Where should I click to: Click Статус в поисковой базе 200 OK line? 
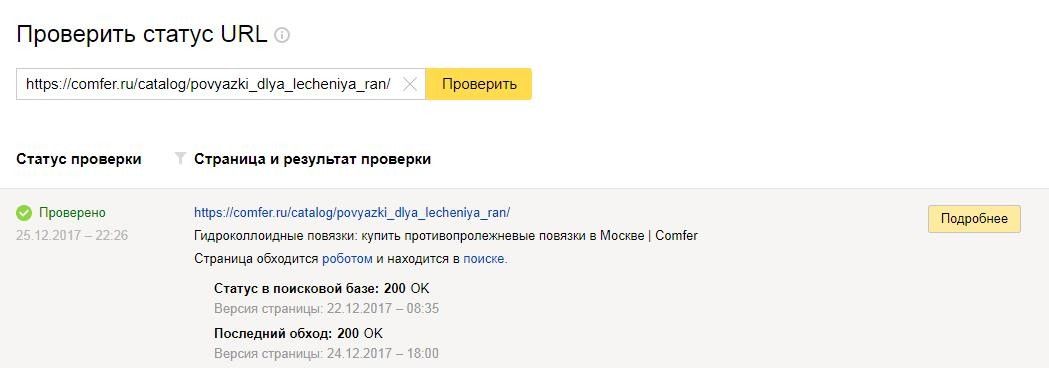[322, 288]
